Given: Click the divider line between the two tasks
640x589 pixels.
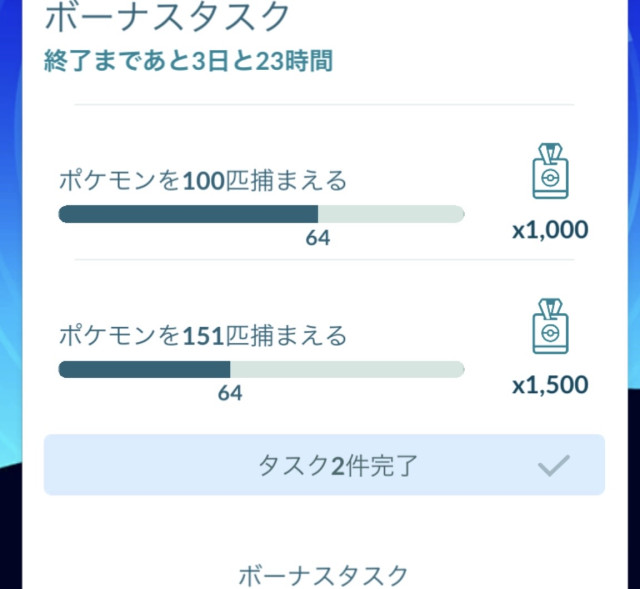Looking at the screenshot, I should tap(321, 260).
